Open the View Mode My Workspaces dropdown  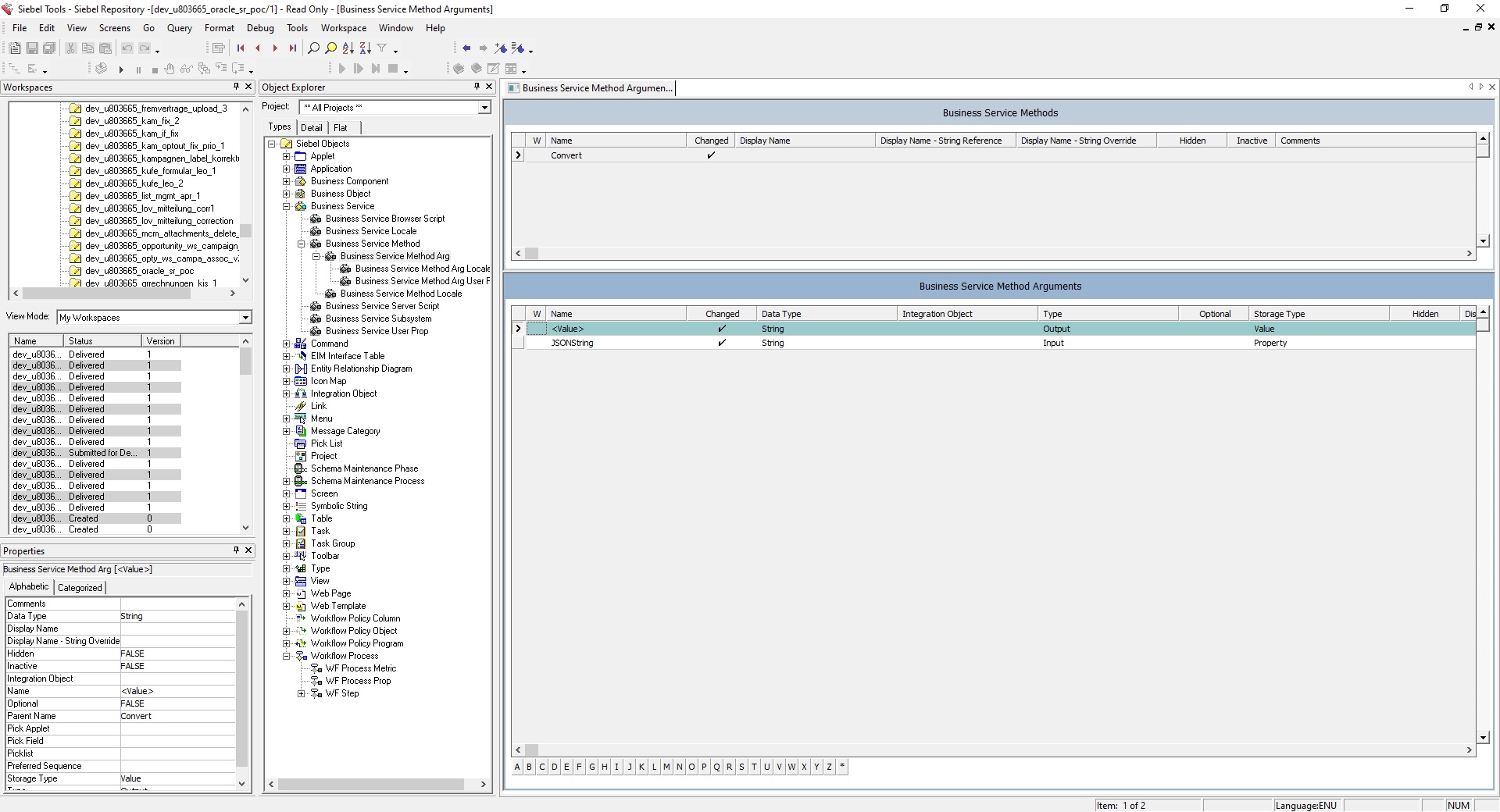click(245, 318)
